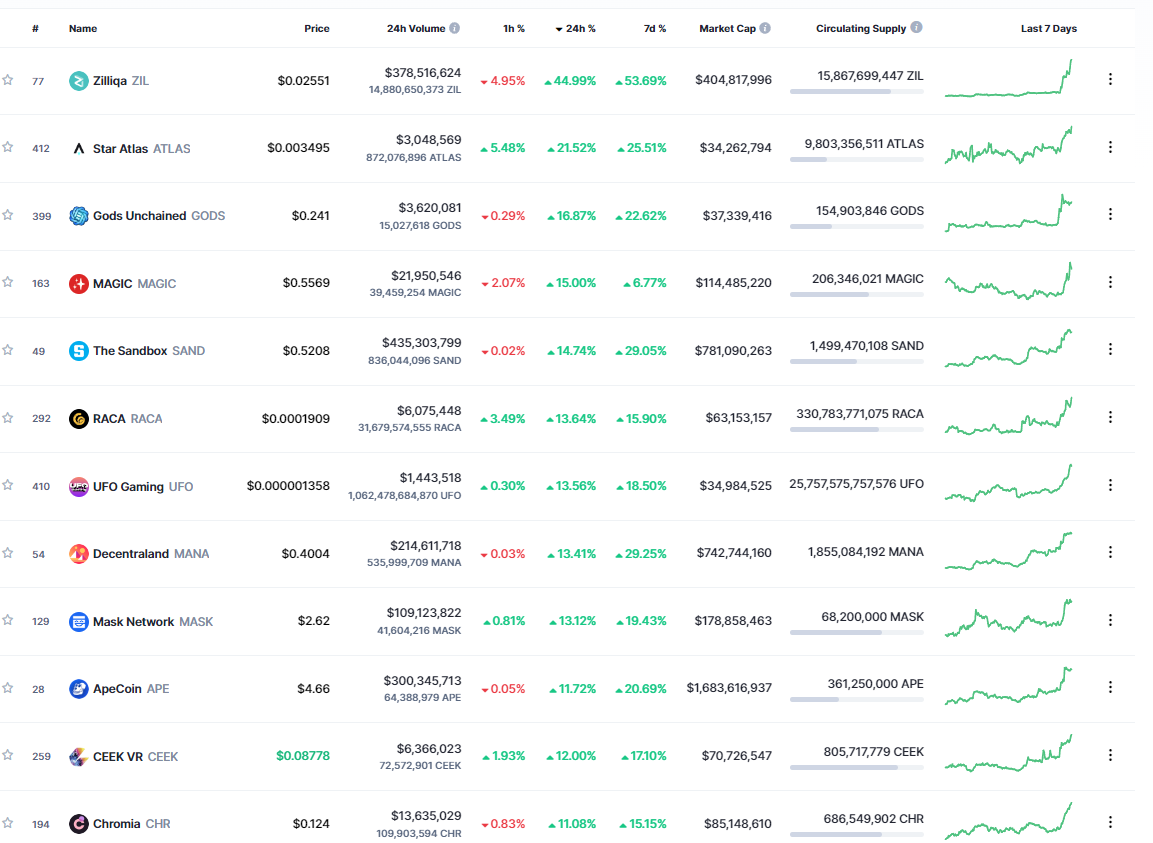Click the MAGIC token logo icon
The height and width of the screenshot is (843, 1153).
pyautogui.click(x=78, y=284)
